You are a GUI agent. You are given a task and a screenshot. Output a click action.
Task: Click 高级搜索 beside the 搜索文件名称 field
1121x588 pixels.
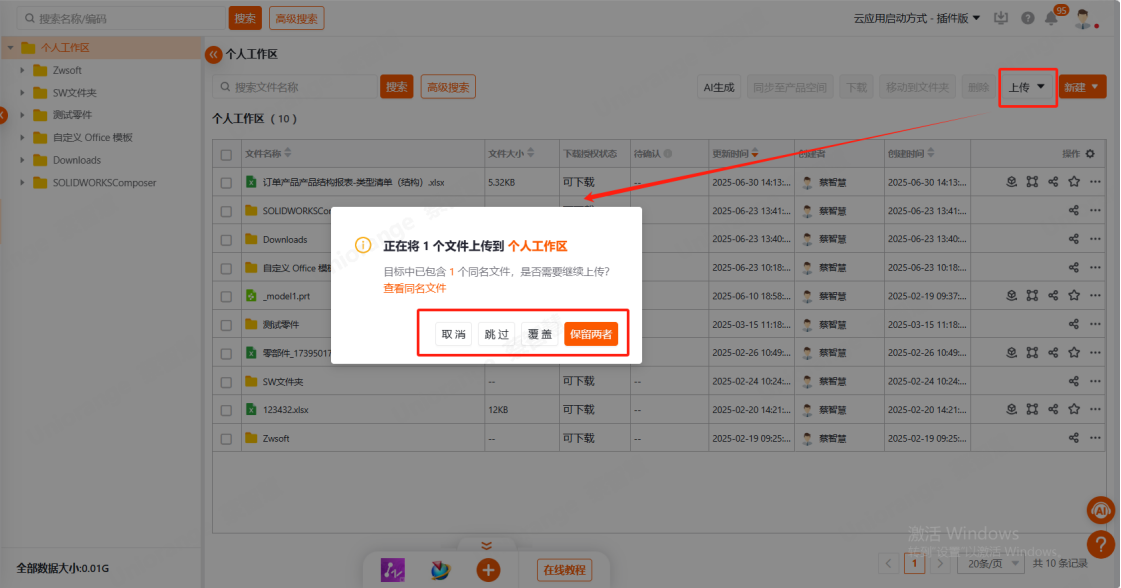448,87
